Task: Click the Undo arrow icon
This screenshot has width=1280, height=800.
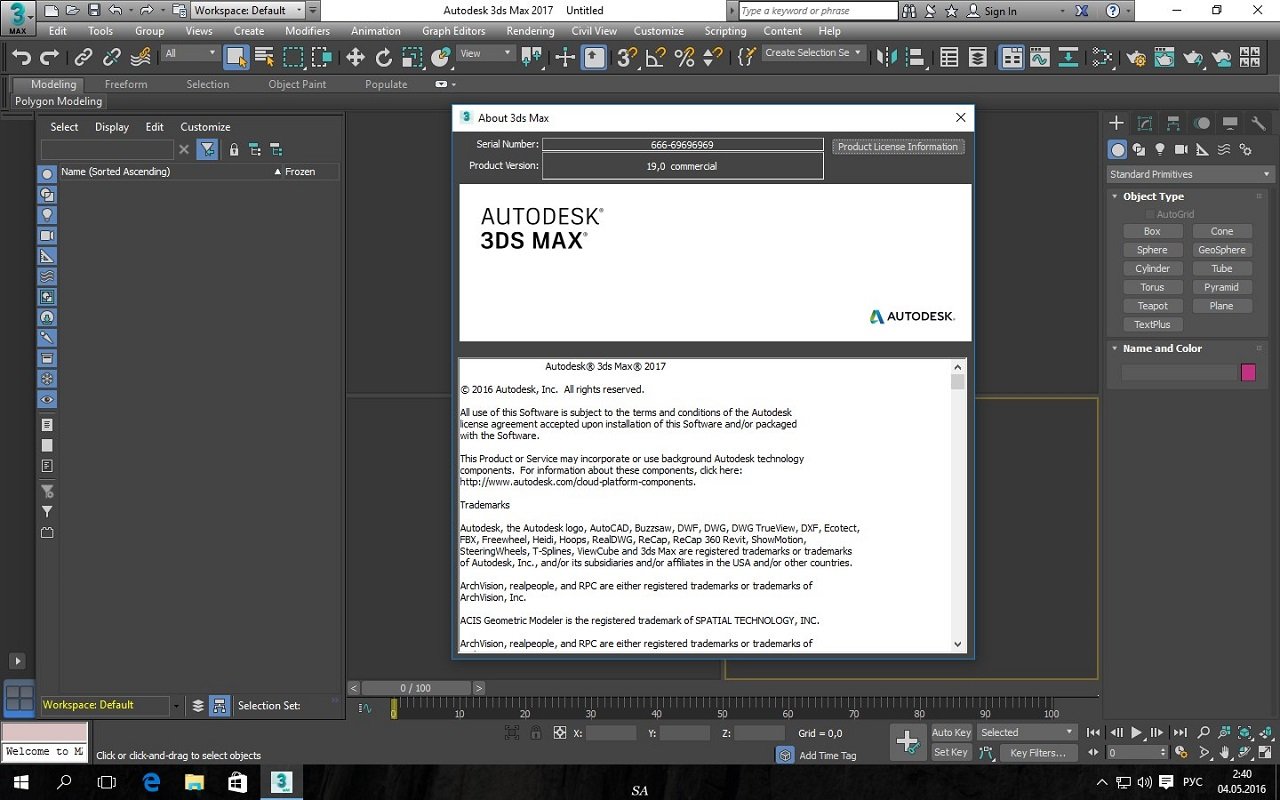Action: pyautogui.click(x=21, y=57)
